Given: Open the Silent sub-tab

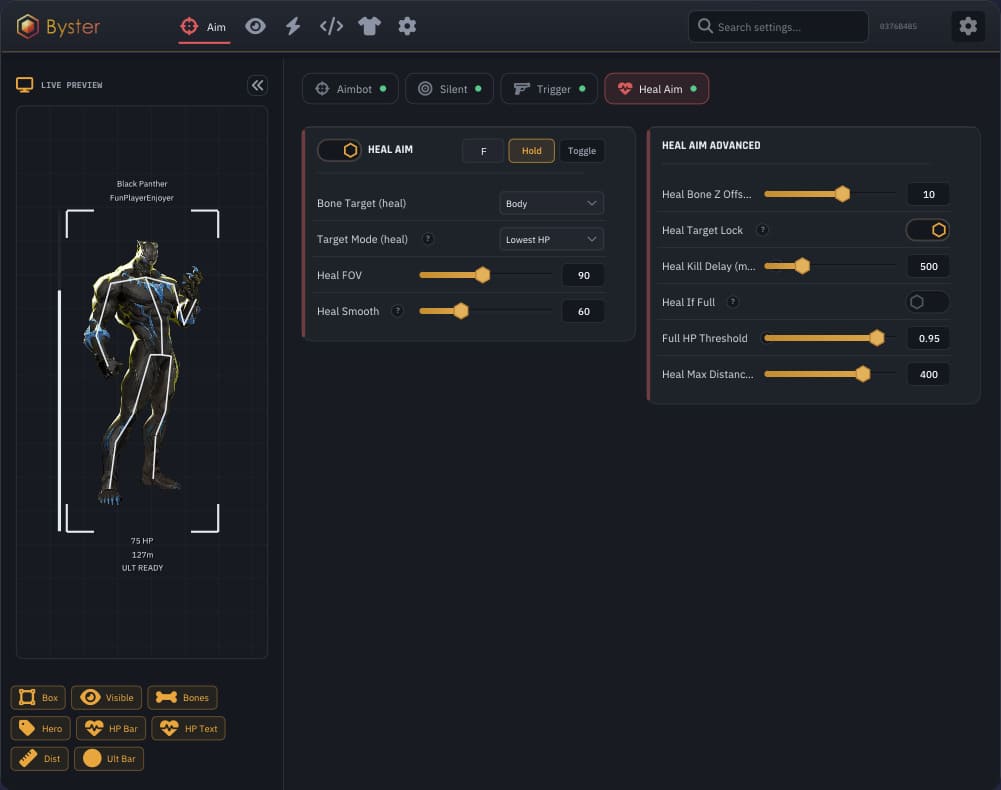Looking at the screenshot, I should point(449,89).
